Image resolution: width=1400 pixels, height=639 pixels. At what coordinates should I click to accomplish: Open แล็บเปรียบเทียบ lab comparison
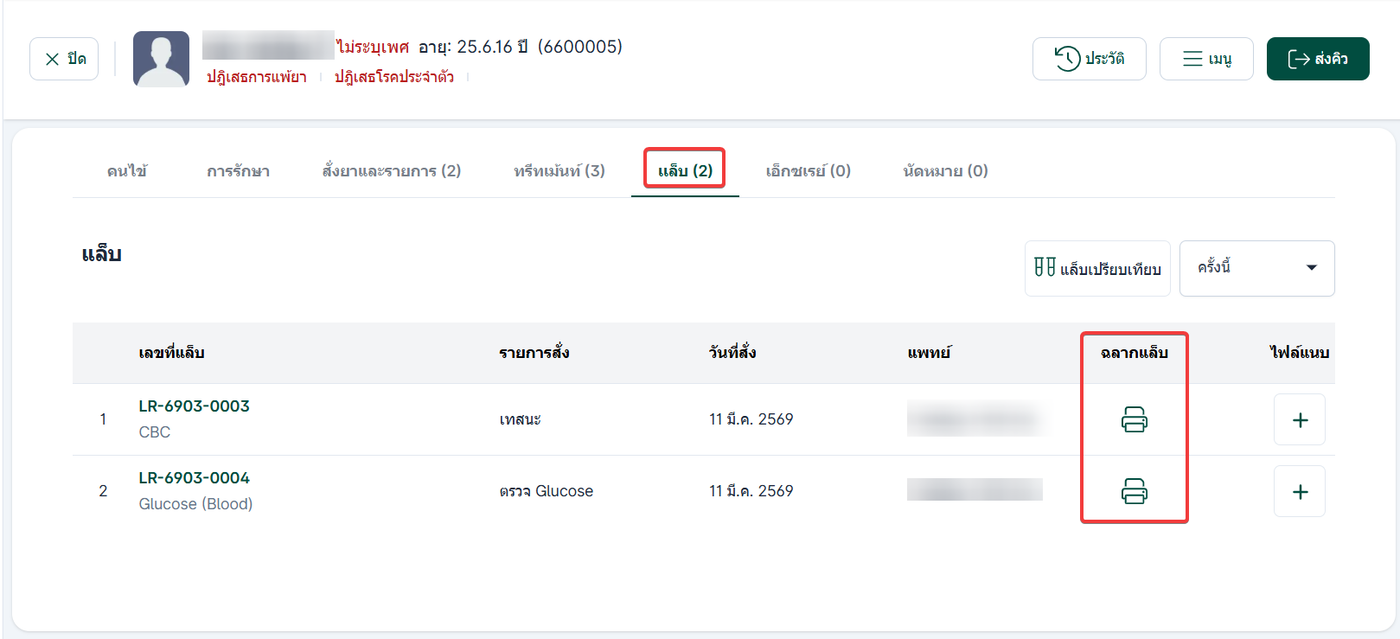coord(1098,268)
